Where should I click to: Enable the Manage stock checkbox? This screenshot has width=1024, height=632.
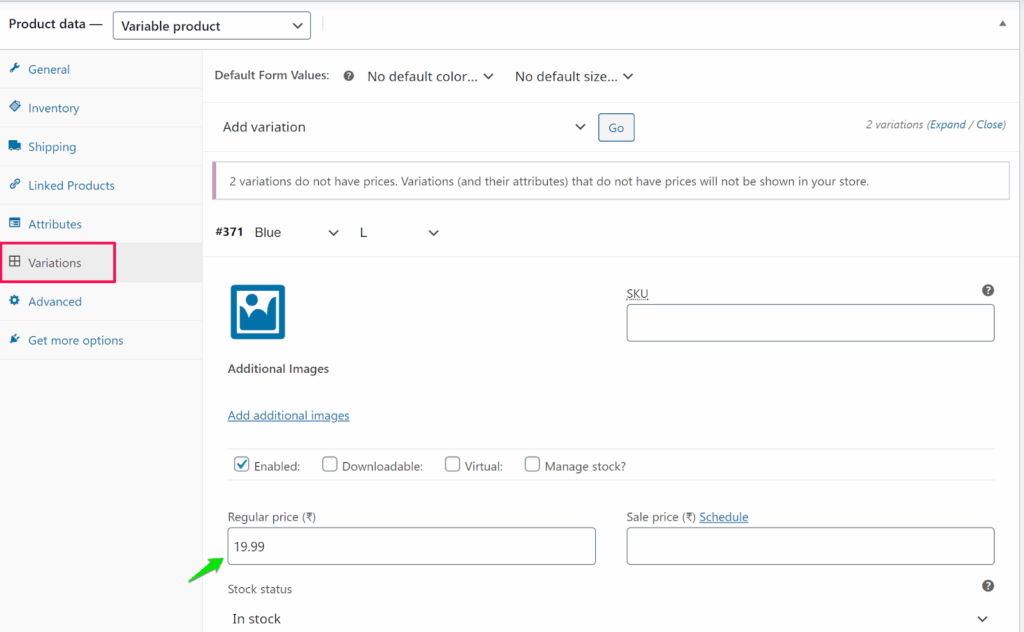click(x=532, y=464)
